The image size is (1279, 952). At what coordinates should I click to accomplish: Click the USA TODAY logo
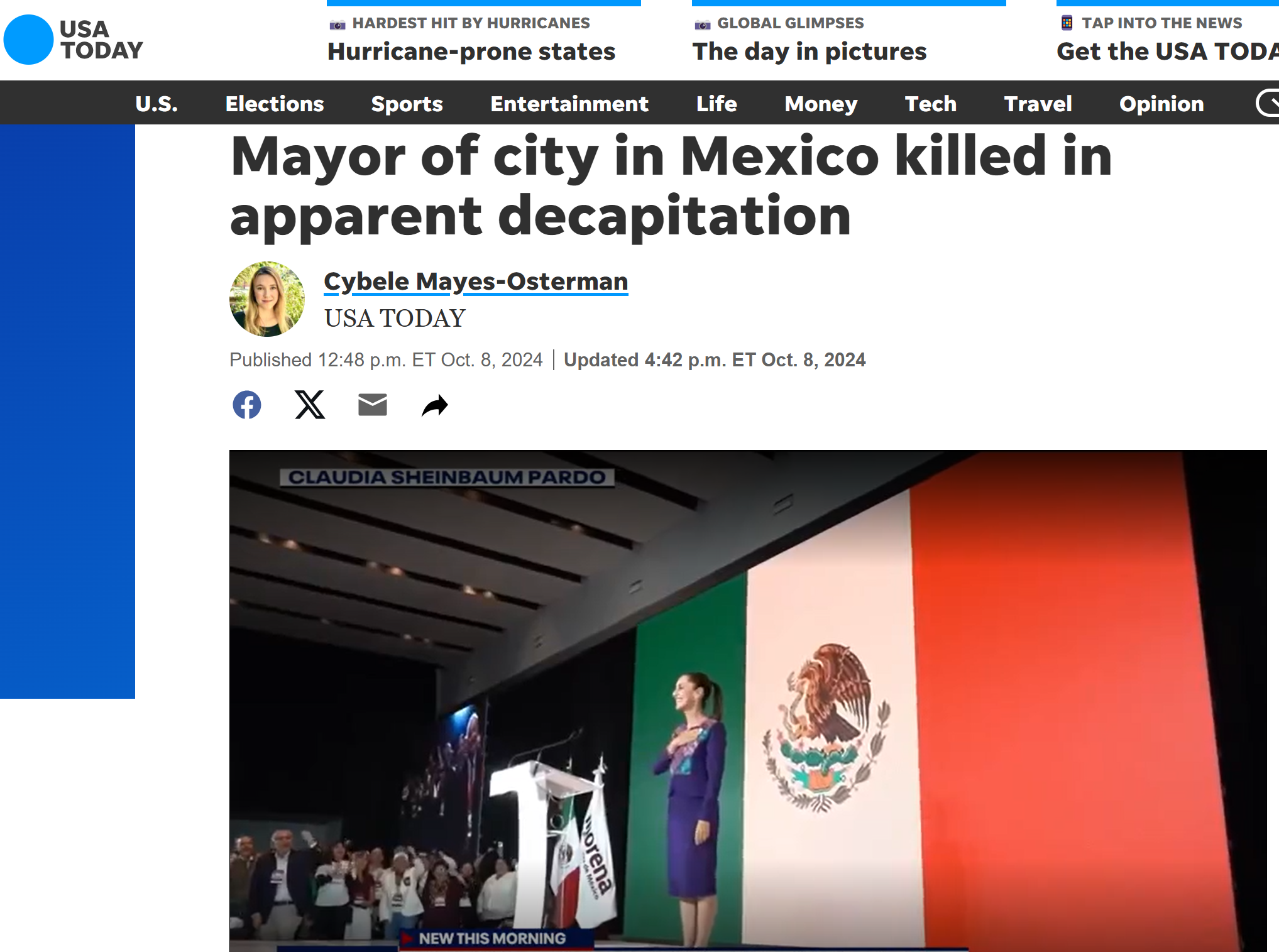(74, 40)
